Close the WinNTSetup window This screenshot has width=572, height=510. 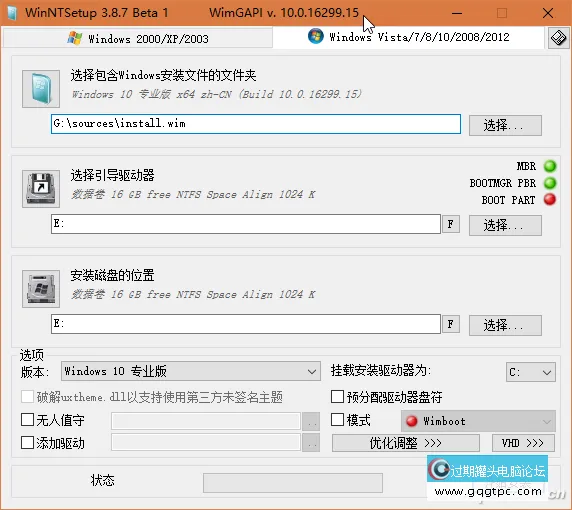point(548,13)
